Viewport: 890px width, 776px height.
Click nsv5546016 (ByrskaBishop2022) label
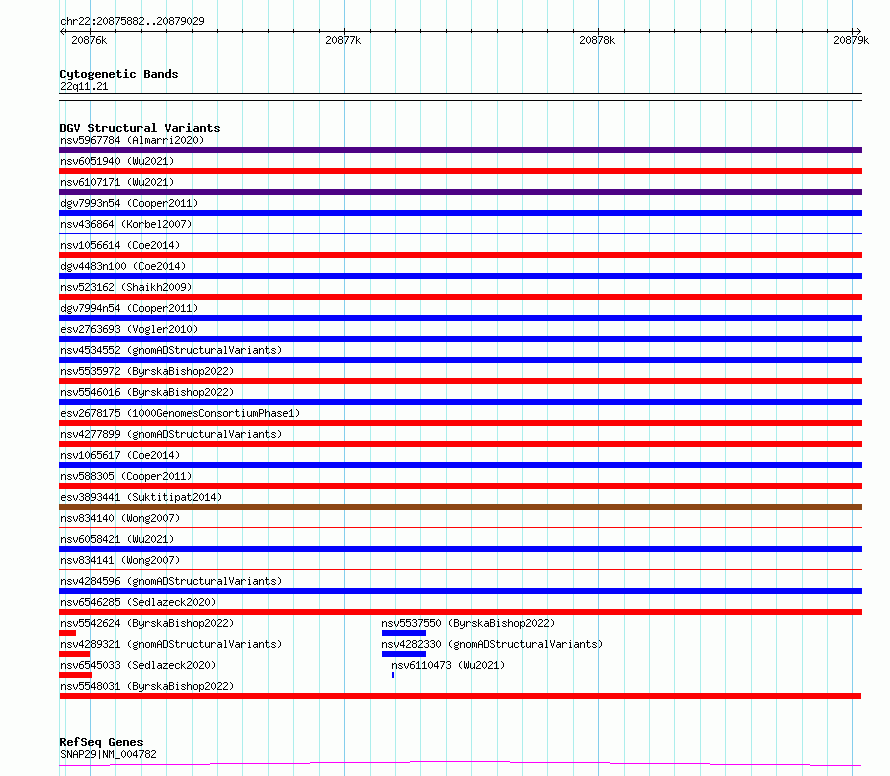tap(147, 392)
